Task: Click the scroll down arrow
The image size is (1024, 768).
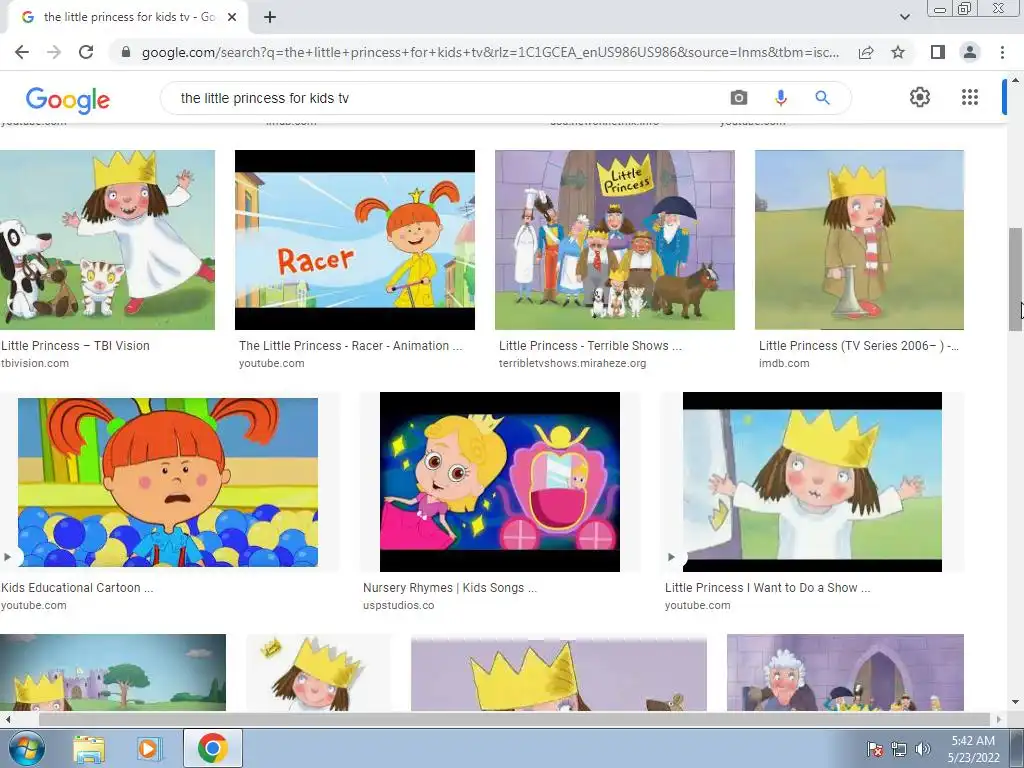Action: point(1015,702)
